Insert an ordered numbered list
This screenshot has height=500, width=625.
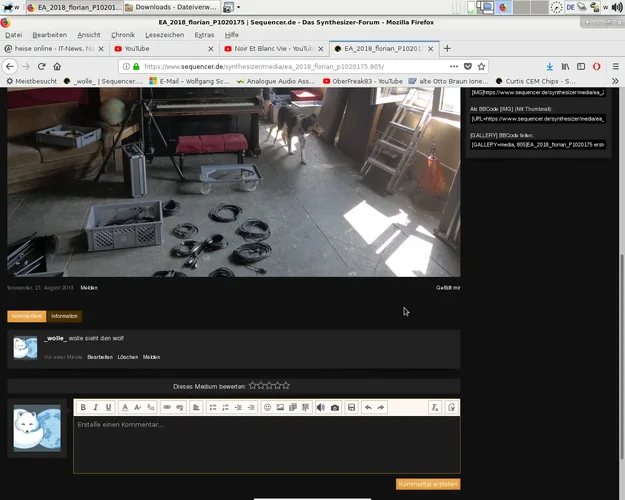(226, 407)
